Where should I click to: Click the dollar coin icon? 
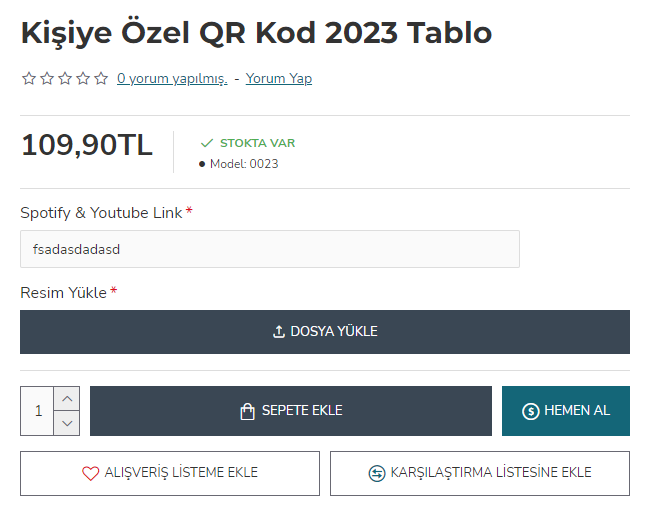point(530,411)
